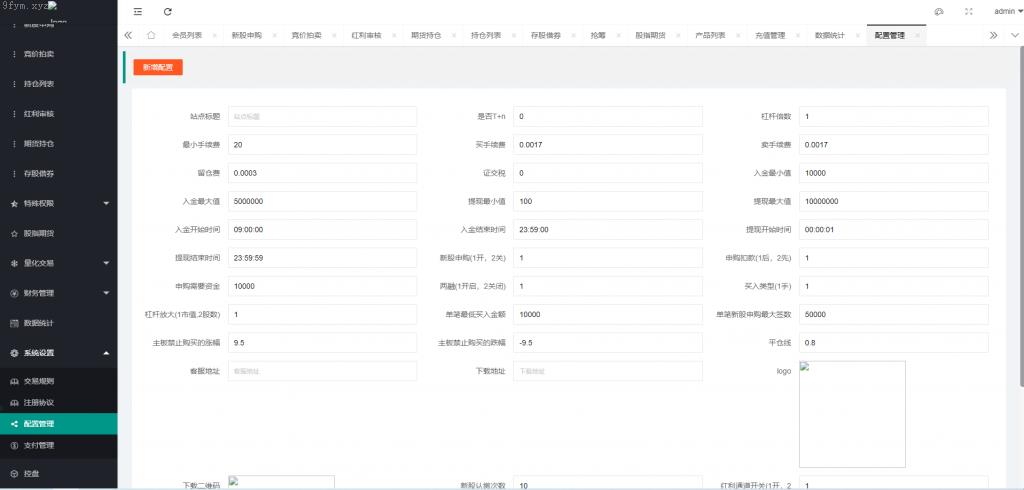This screenshot has height=490, width=1024.
Task: Click the 杠杆倍数 input field
Action: tap(893, 116)
